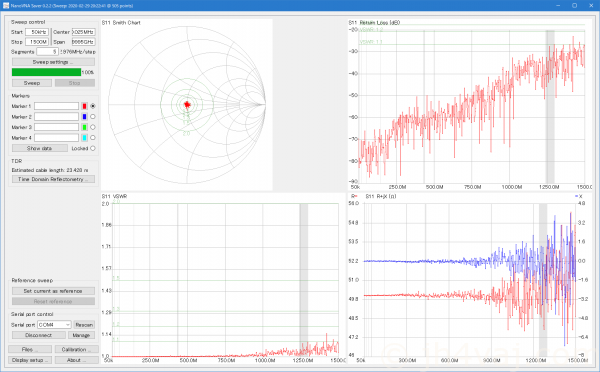Viewport: 600px width, 372px height.
Task: Click Set current as reference
Action: click(53, 291)
